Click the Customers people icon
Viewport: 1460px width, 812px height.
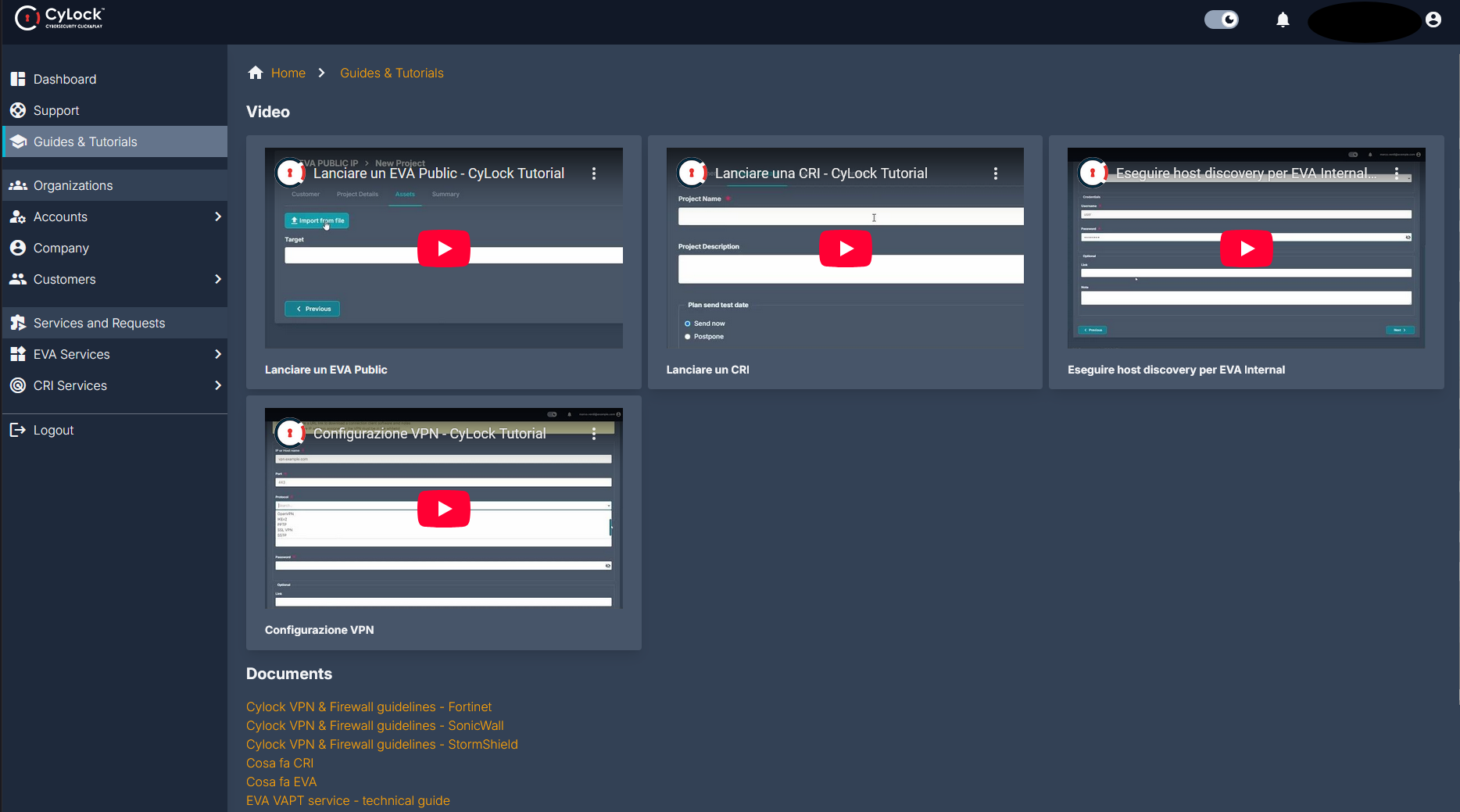[18, 279]
